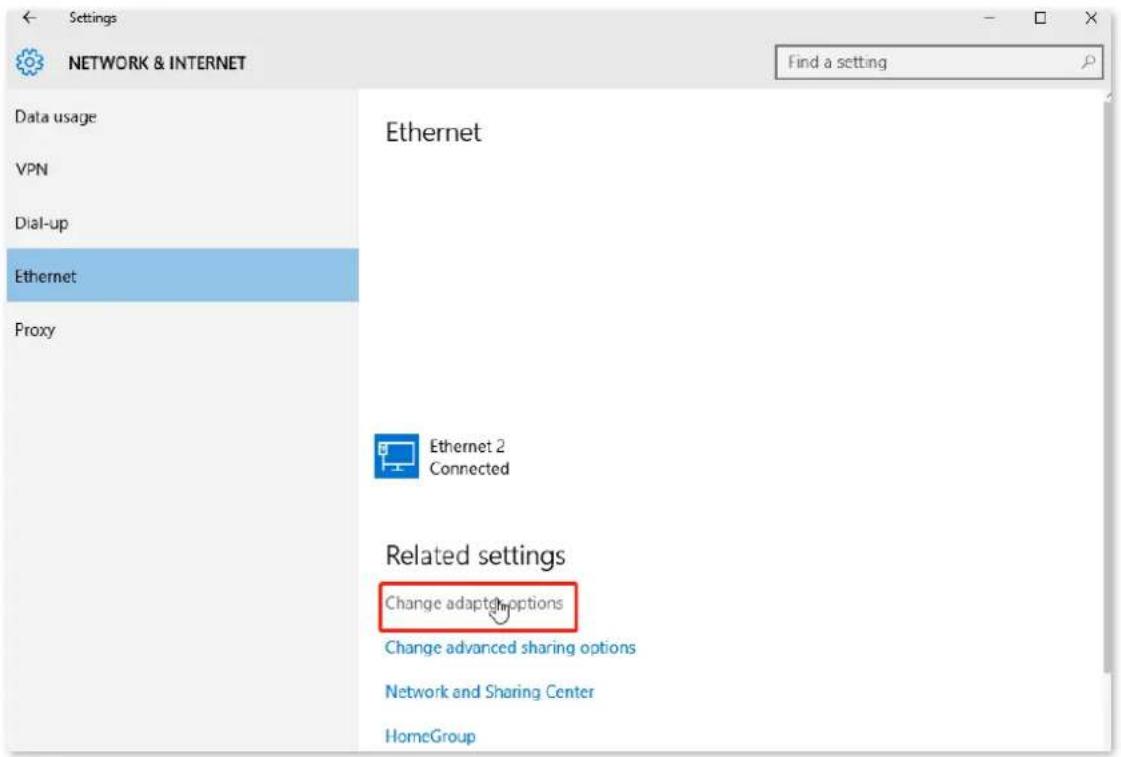Select Dial-up in the sidebar
The height and width of the screenshot is (757, 1121).
182,223
